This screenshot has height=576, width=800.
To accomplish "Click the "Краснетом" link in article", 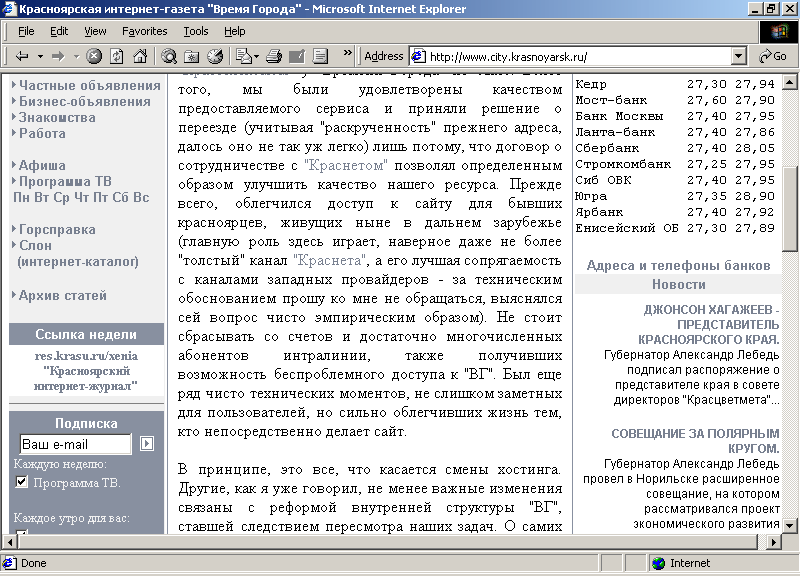I will pos(346,165).
